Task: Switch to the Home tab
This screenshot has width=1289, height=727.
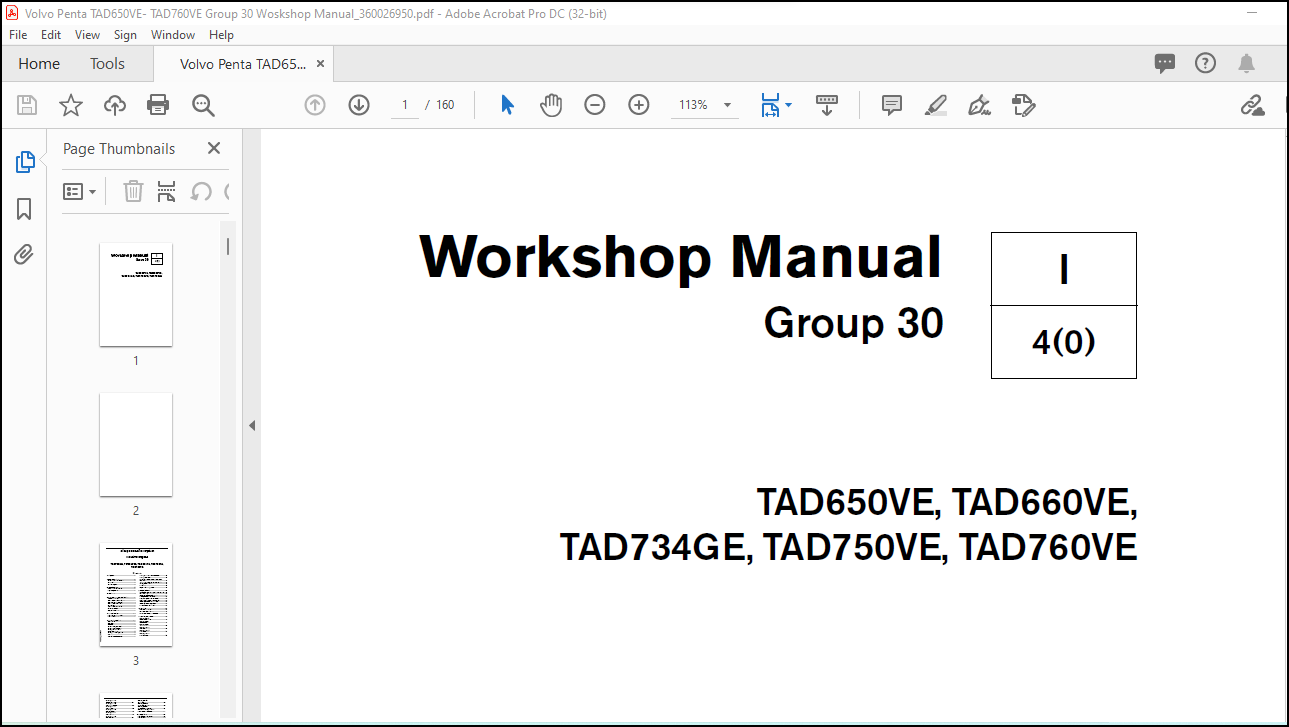Action: (39, 64)
